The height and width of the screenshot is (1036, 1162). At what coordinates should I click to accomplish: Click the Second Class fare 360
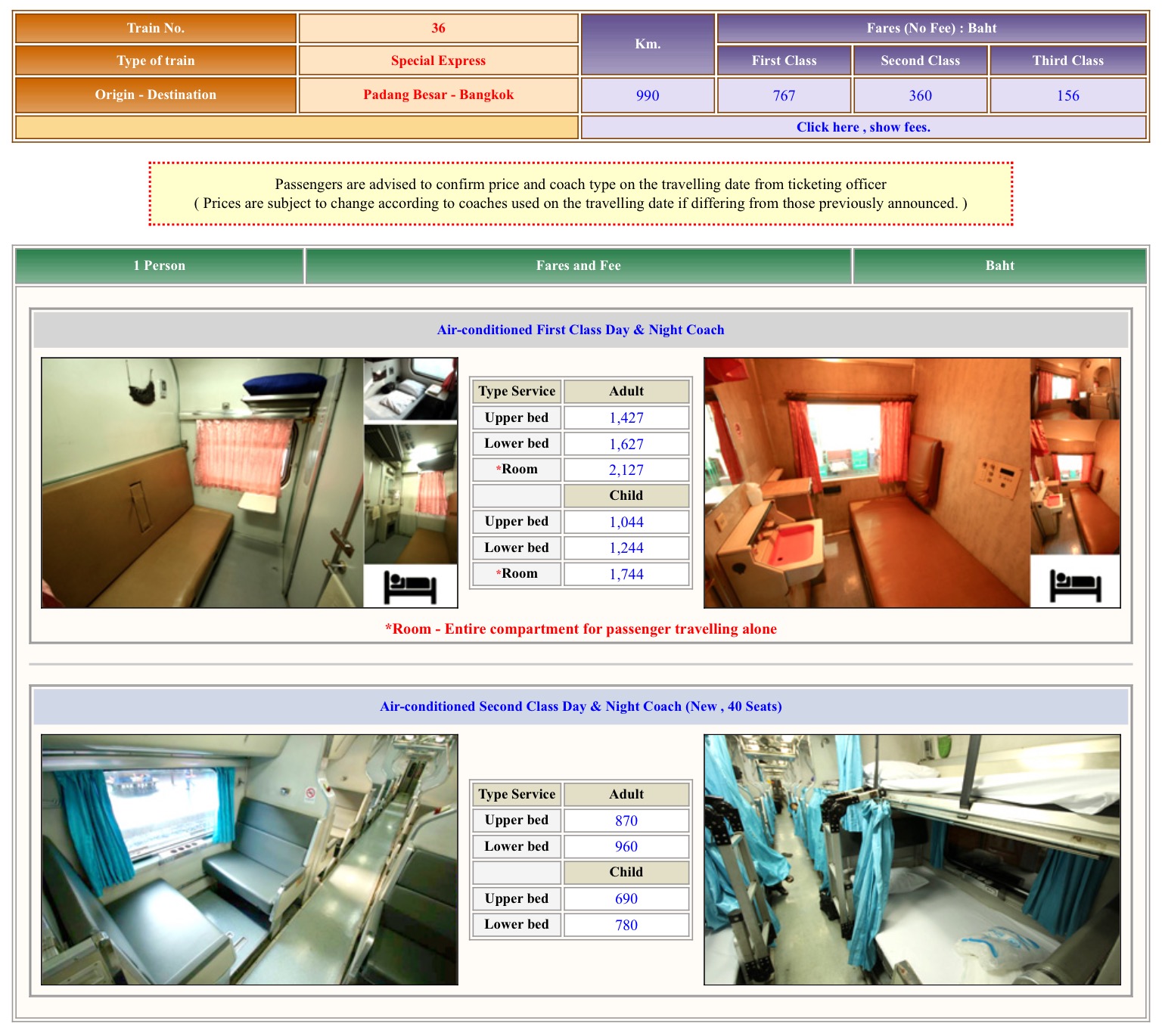click(920, 95)
